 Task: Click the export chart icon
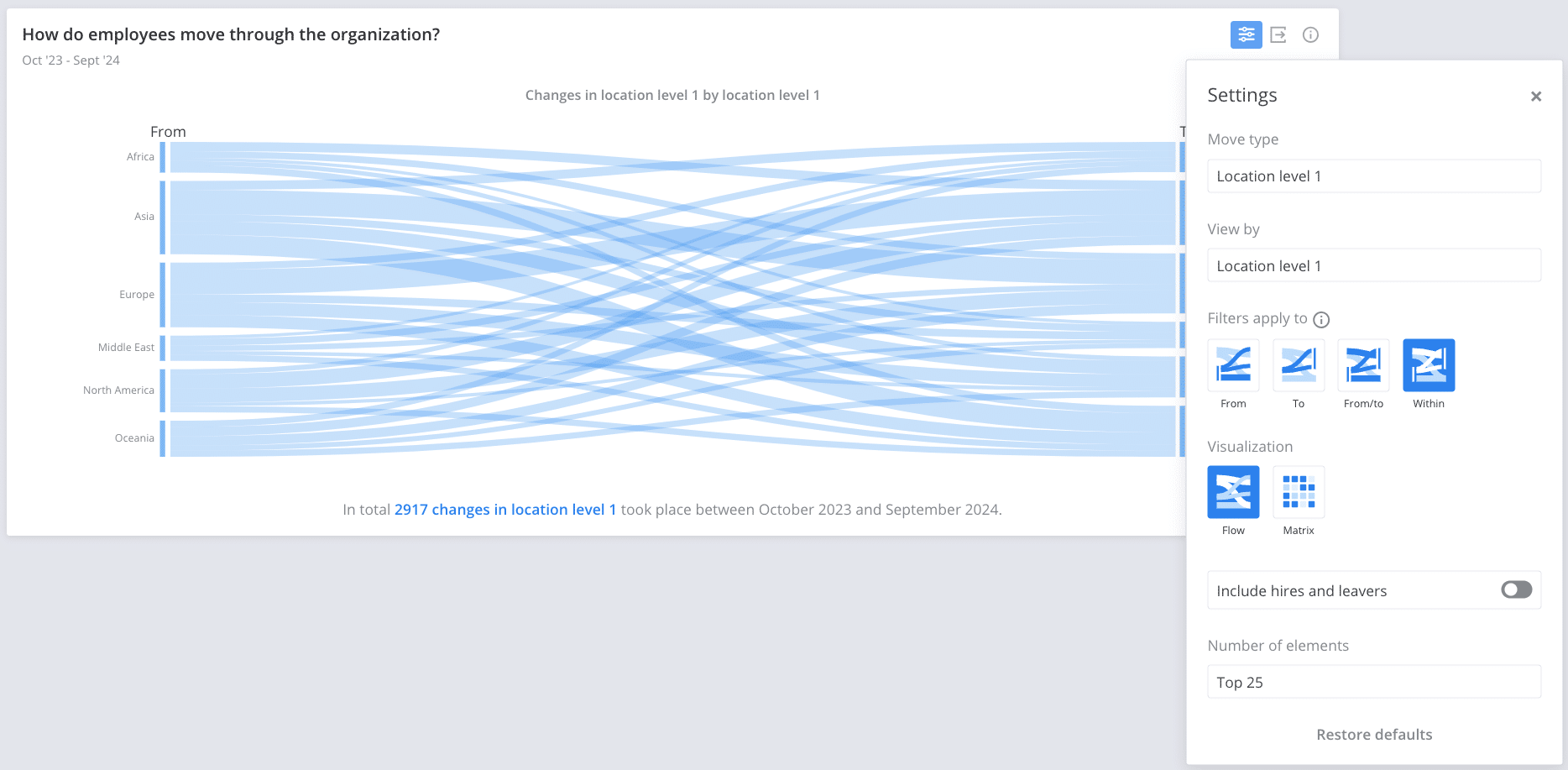[x=1278, y=34]
